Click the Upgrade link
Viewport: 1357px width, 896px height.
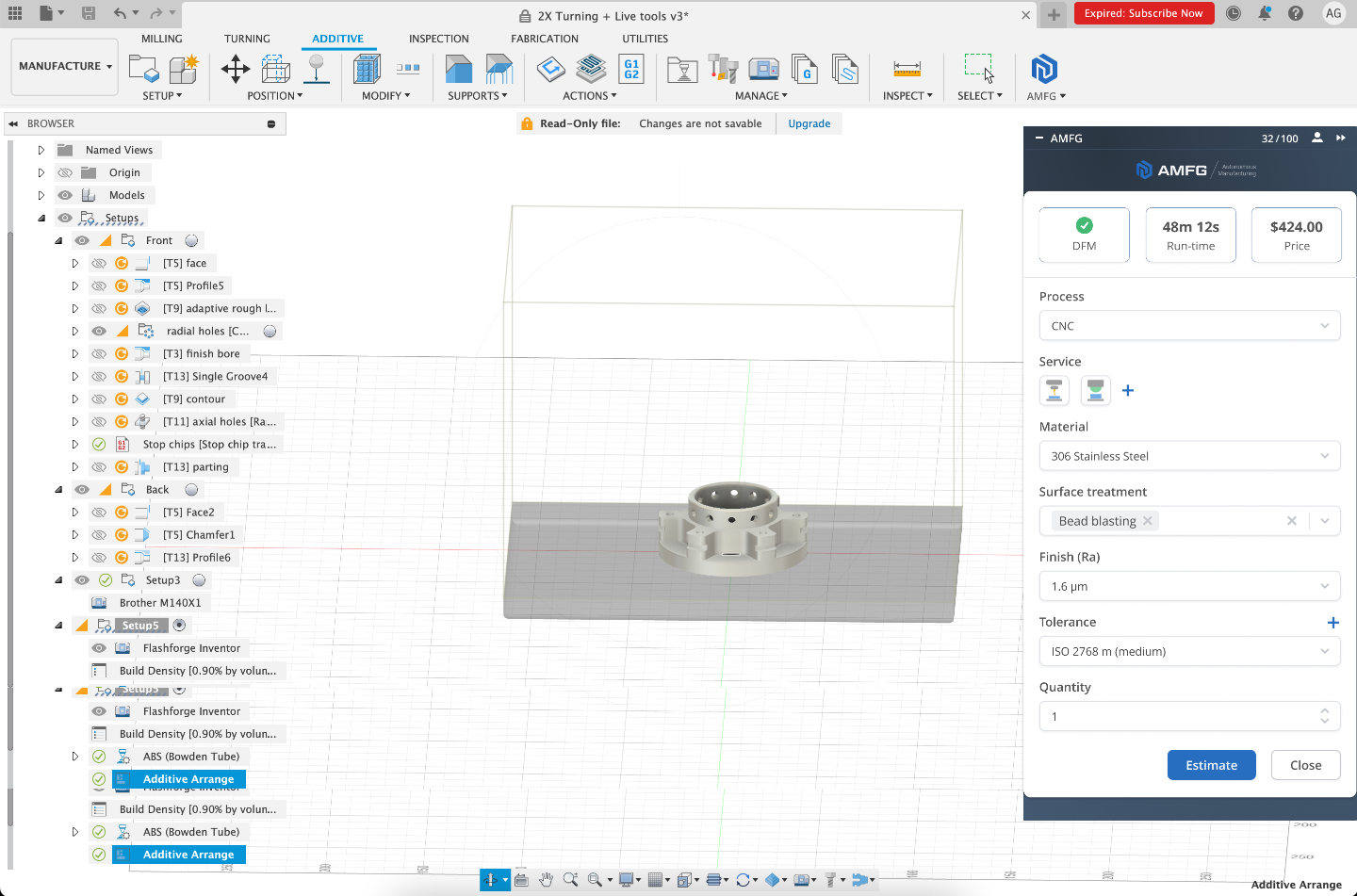tap(809, 123)
